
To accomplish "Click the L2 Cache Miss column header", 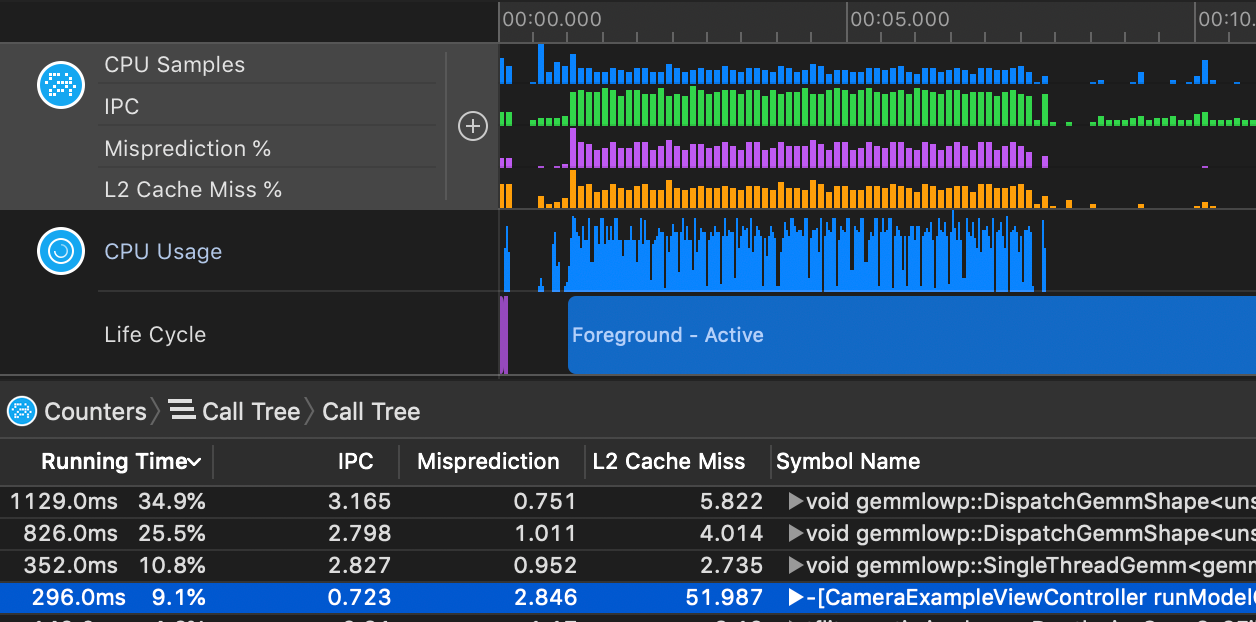I will tap(668, 461).
